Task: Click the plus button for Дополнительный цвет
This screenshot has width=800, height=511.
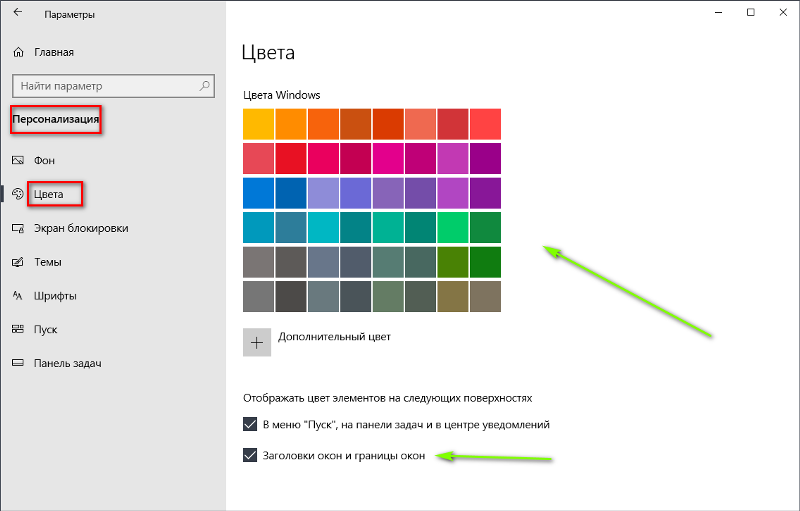Action: point(257,342)
